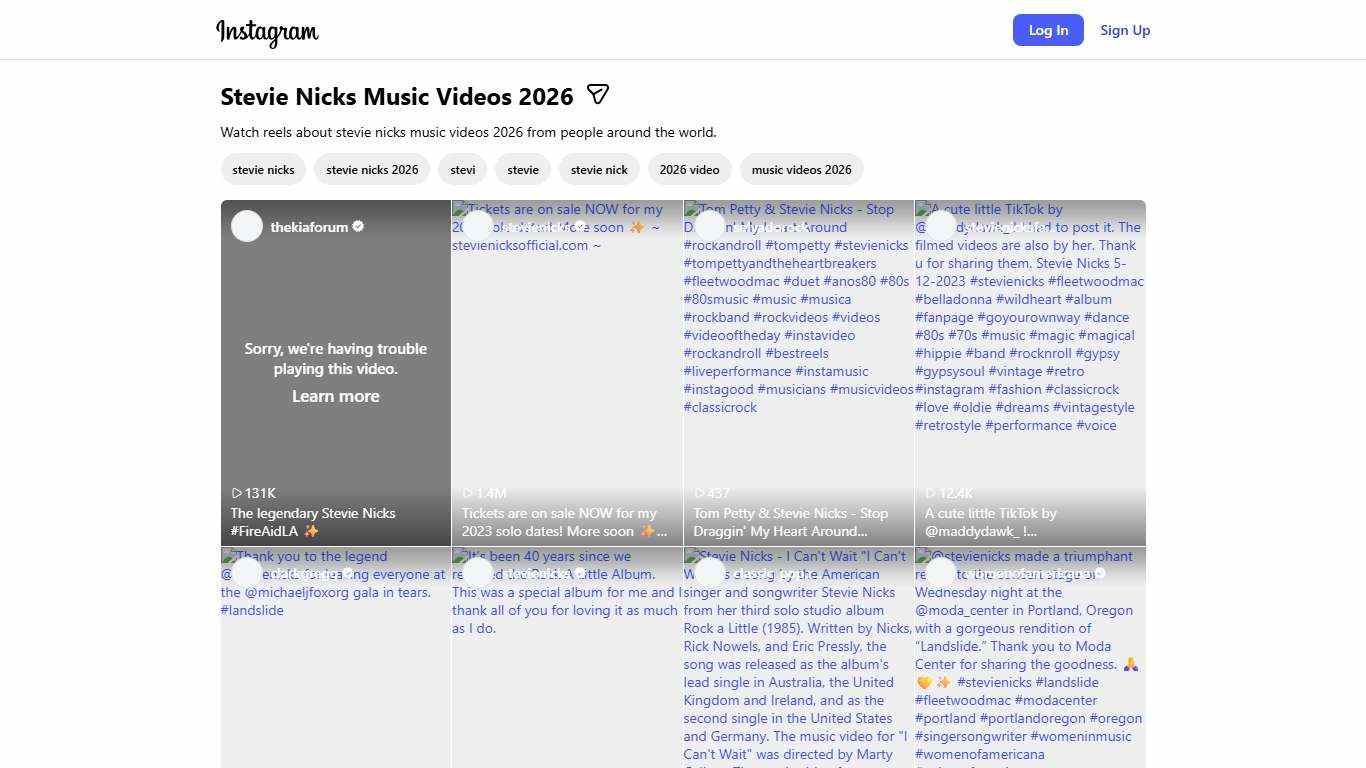Click Learn more in the video error
Image resolution: width=1366 pixels, height=768 pixels.
click(335, 397)
